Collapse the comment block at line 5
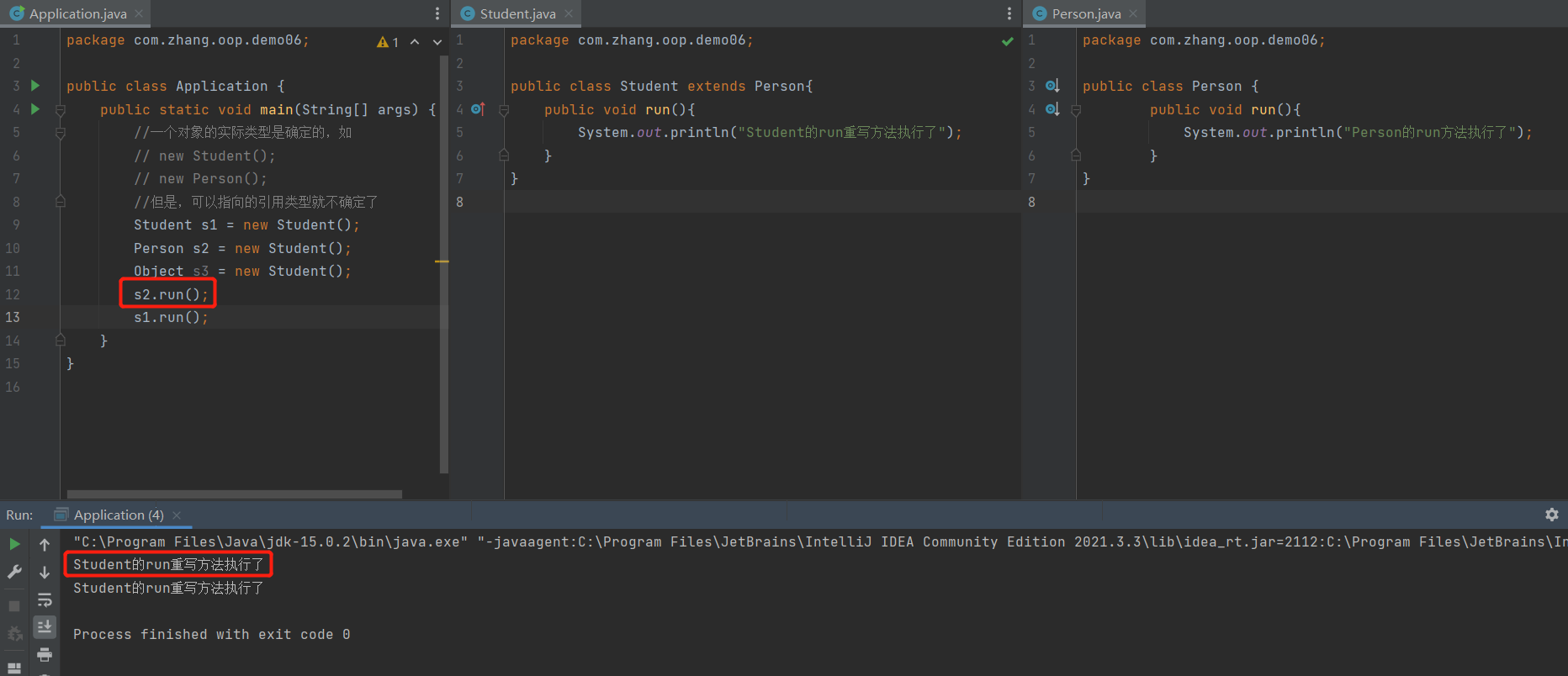The image size is (1568, 676). tap(61, 133)
